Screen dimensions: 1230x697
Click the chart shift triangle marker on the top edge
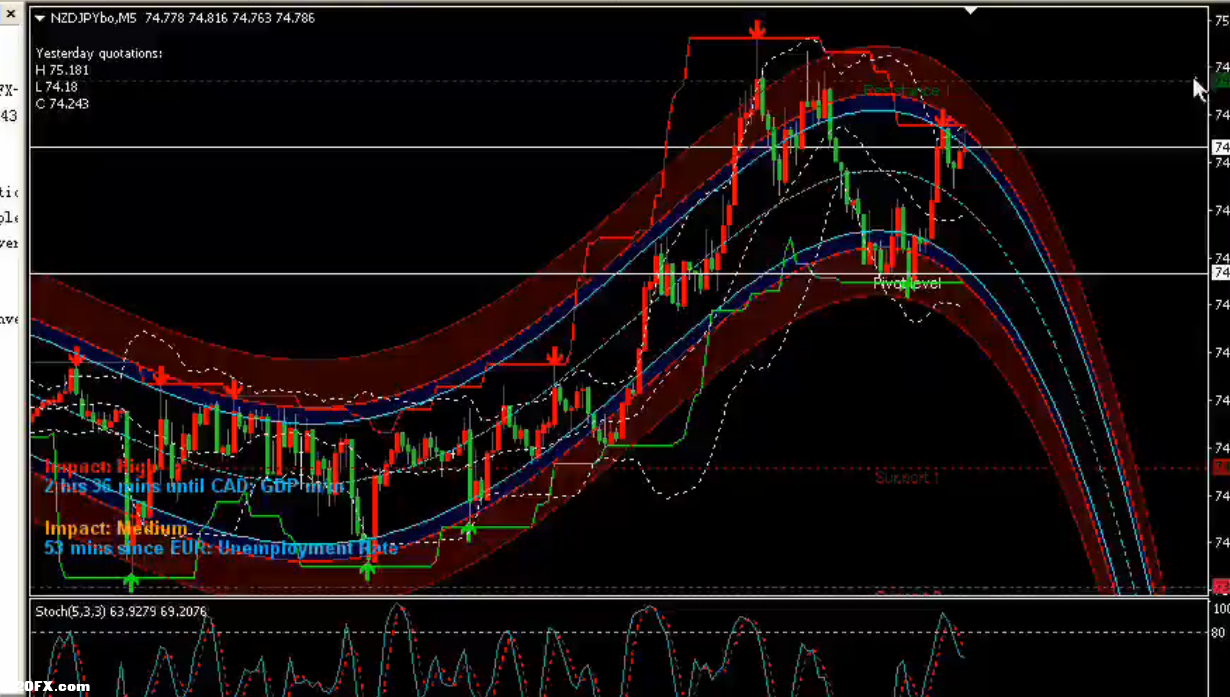[x=969, y=10]
